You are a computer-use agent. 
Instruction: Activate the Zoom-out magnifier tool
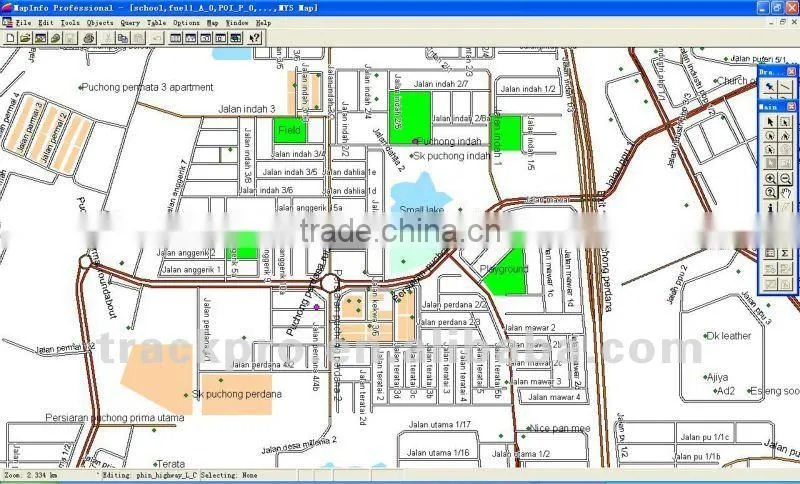[785, 179]
